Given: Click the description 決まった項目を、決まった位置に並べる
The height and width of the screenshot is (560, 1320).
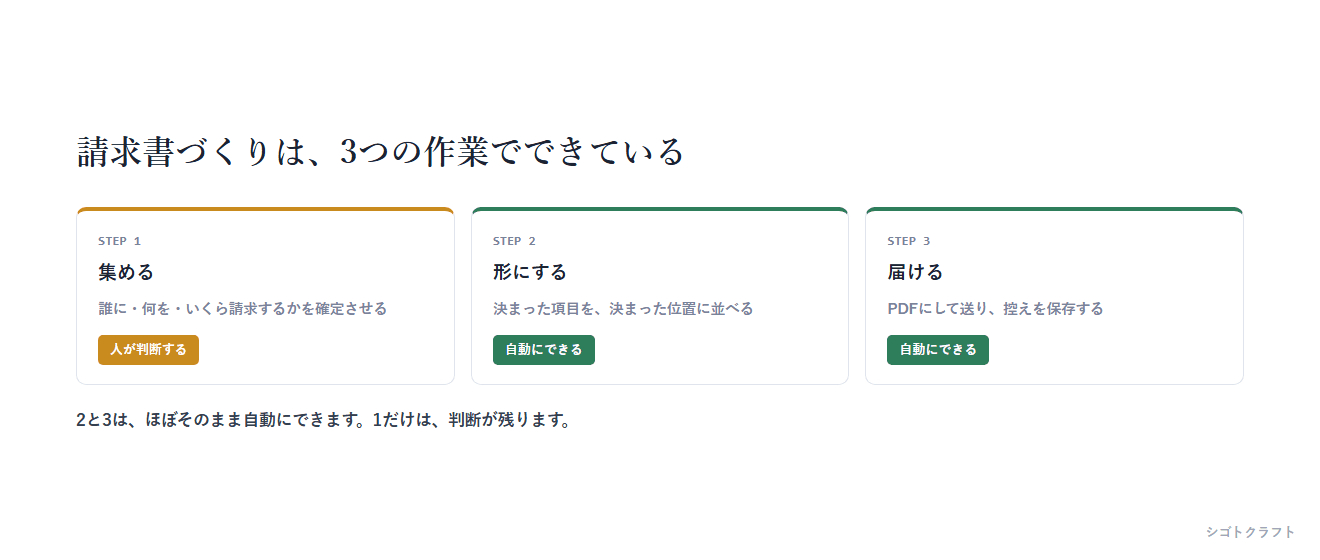Looking at the screenshot, I should pyautogui.click(x=623, y=309).
